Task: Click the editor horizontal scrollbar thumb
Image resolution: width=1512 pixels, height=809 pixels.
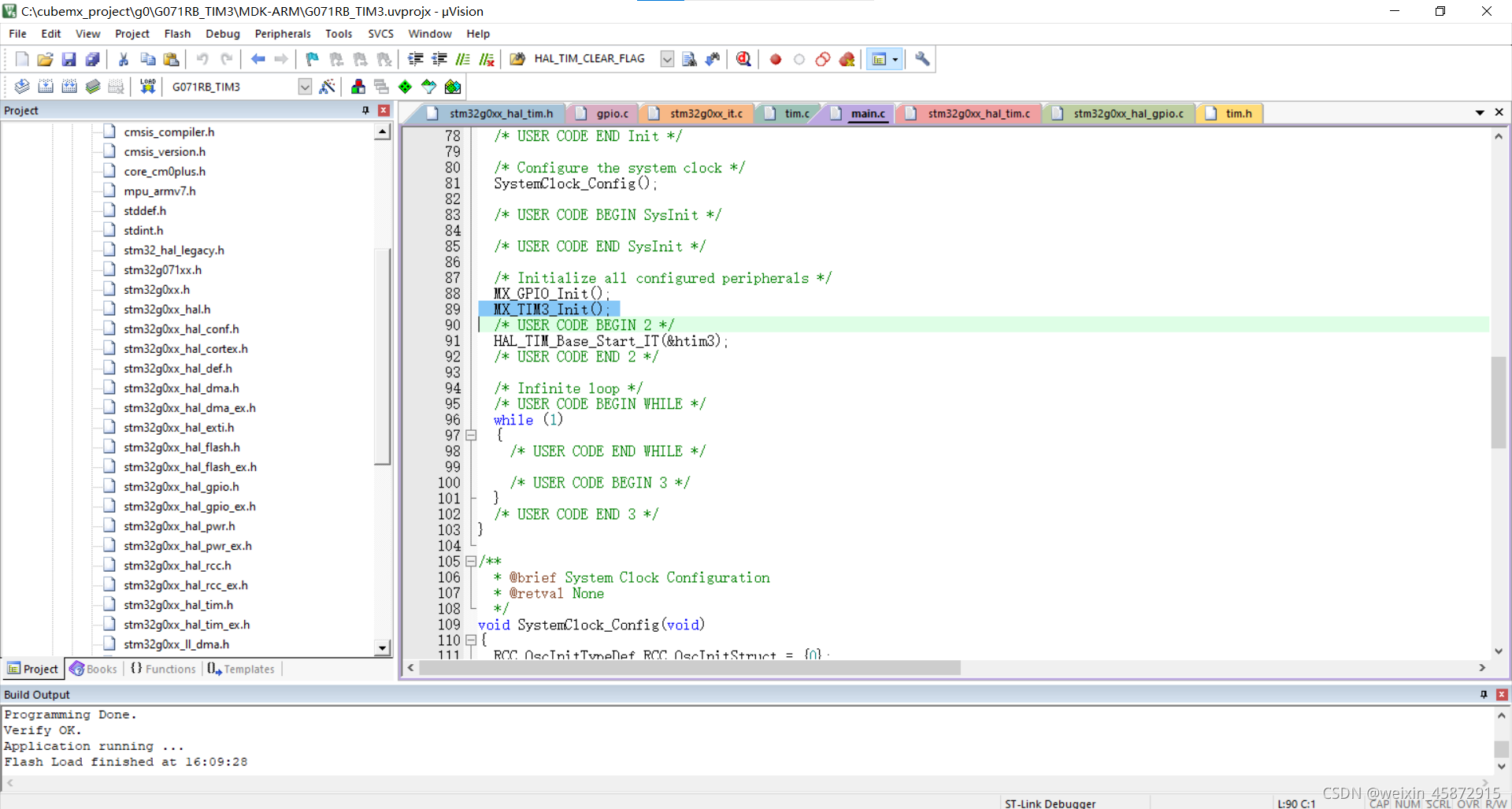Action: click(690, 668)
